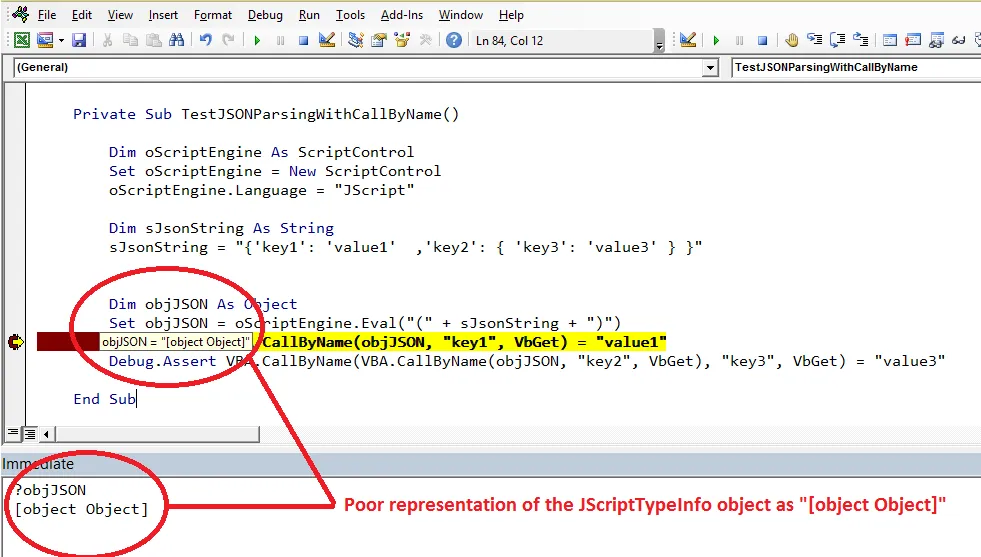Show the Immediate Window from the Debug toolbar
The height and width of the screenshot is (557, 981).
tap(913, 41)
